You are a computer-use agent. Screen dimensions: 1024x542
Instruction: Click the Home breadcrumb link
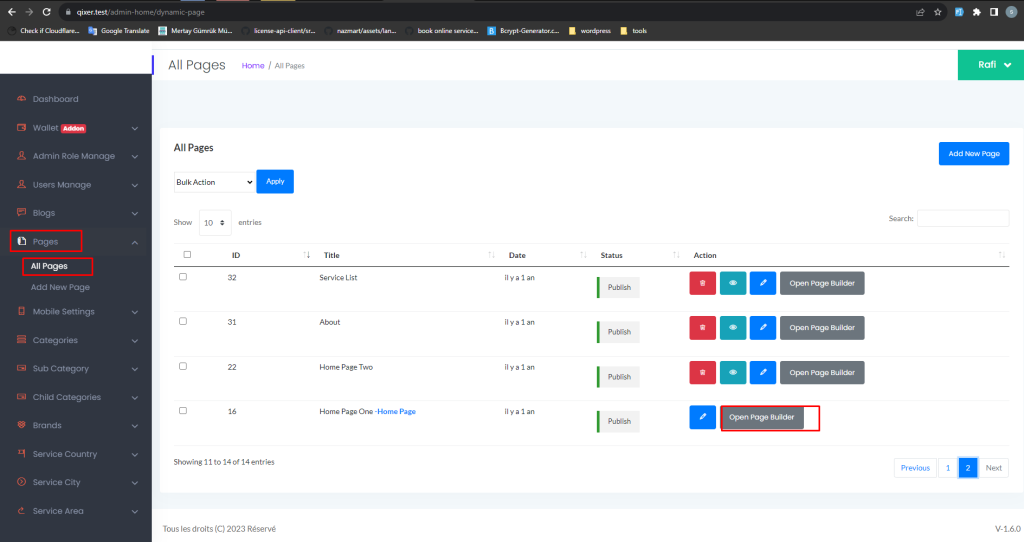click(x=253, y=65)
